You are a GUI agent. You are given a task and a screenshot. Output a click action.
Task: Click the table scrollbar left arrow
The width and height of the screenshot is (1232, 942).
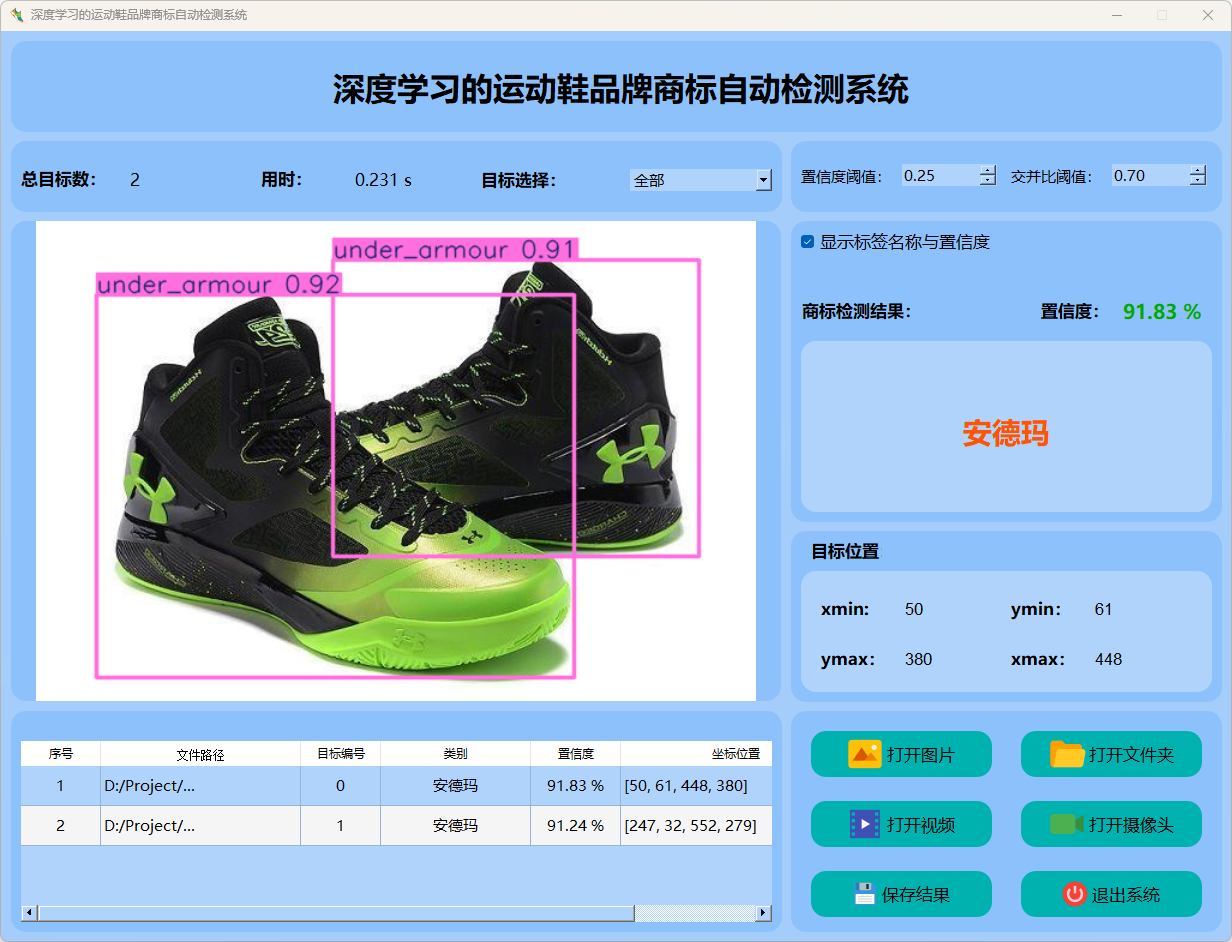coord(29,913)
